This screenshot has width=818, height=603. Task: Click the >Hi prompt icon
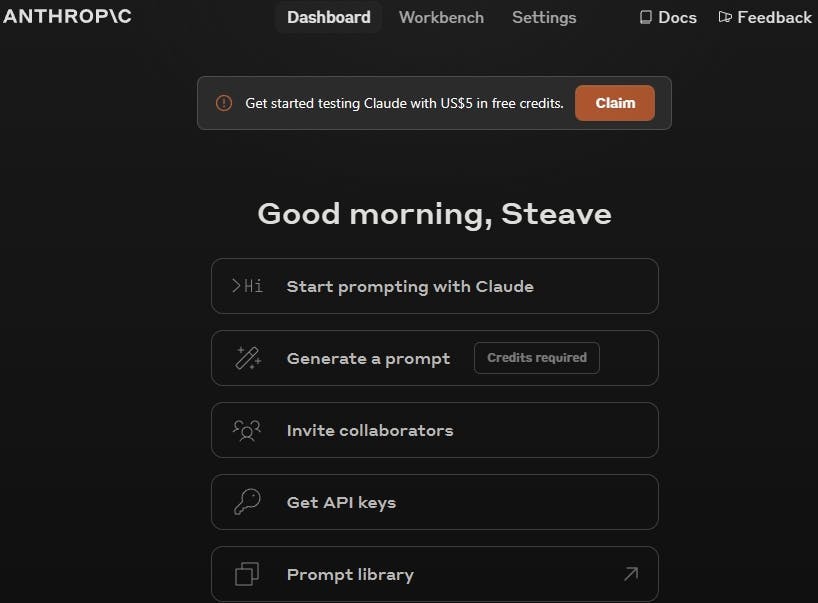point(247,286)
